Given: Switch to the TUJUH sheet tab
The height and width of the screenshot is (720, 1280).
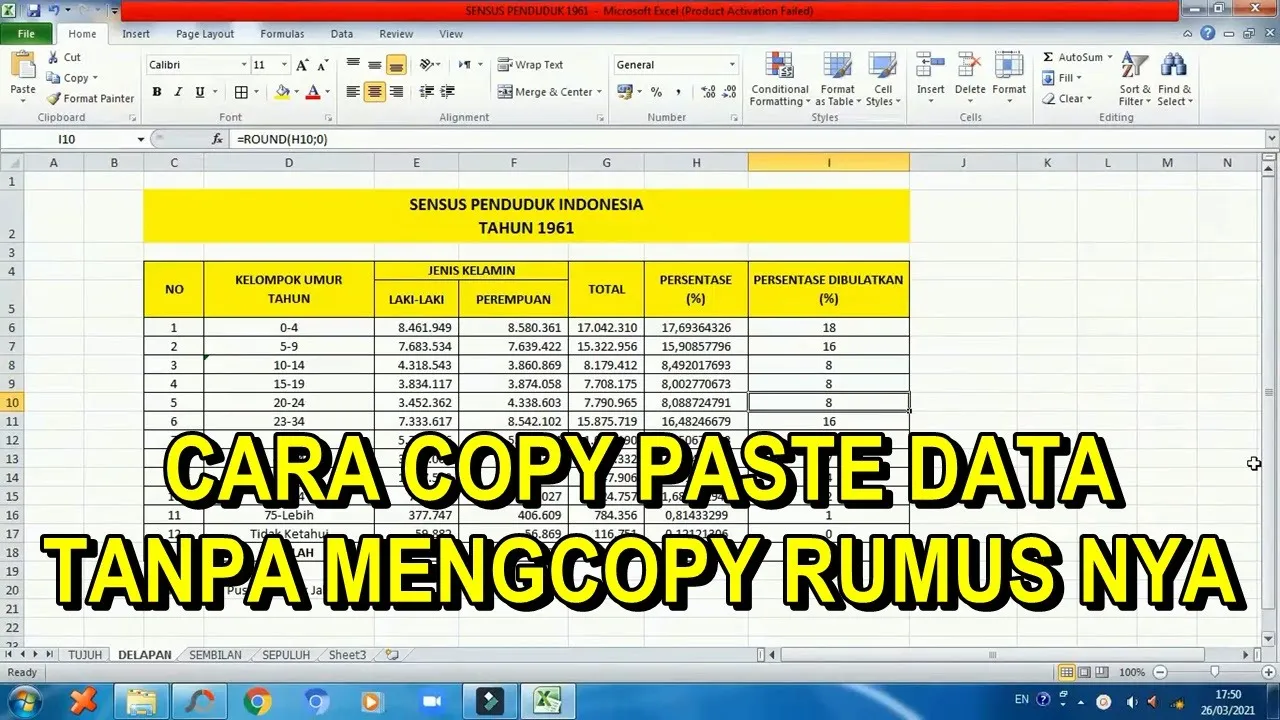Looking at the screenshot, I should point(85,655).
